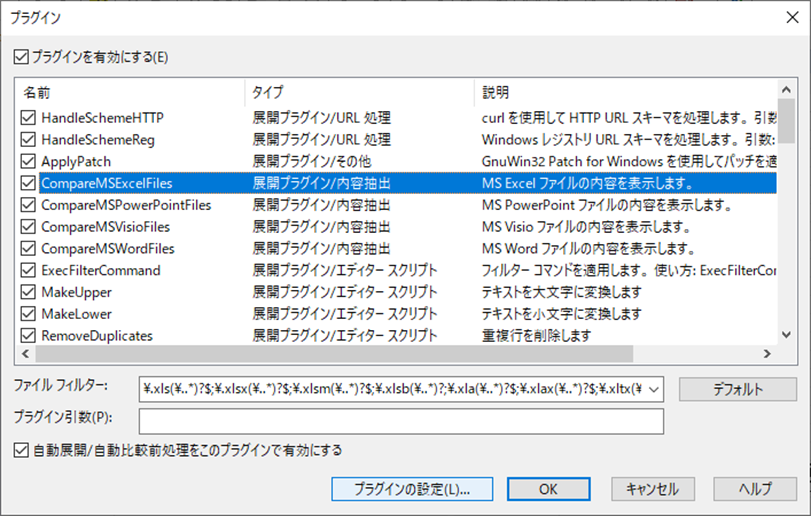Viewport: 811px width, 516px height.
Task: Open プラグインの設定(L)... button
Action: point(412,489)
